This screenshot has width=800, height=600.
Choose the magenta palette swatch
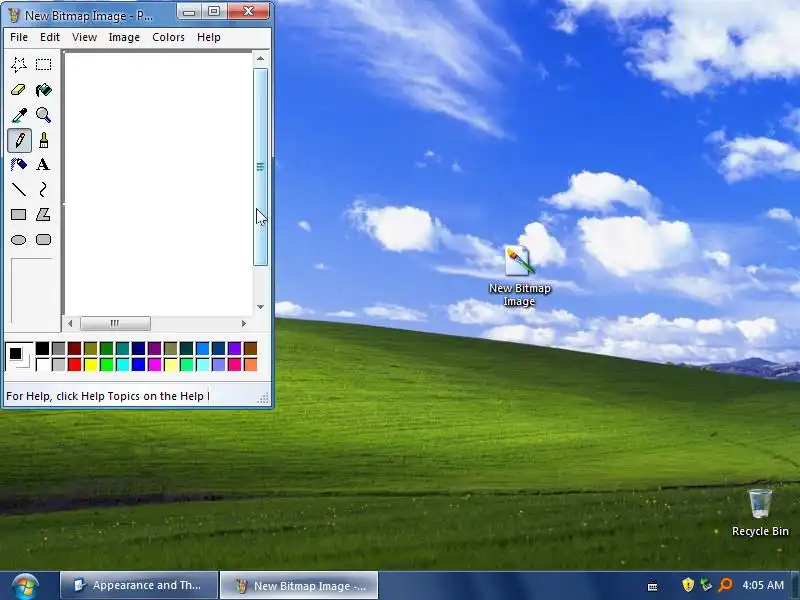pyautogui.click(x=154, y=364)
